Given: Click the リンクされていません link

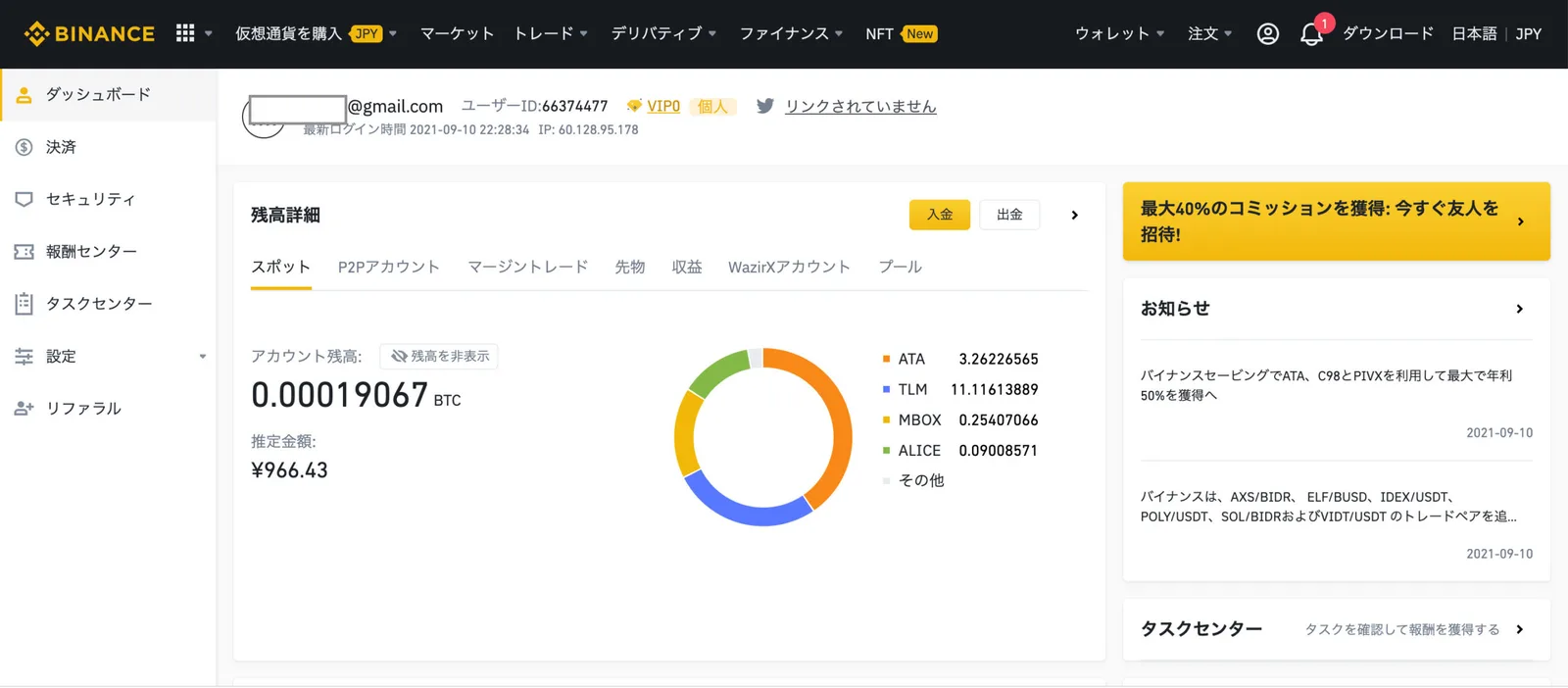Looking at the screenshot, I should [x=860, y=106].
